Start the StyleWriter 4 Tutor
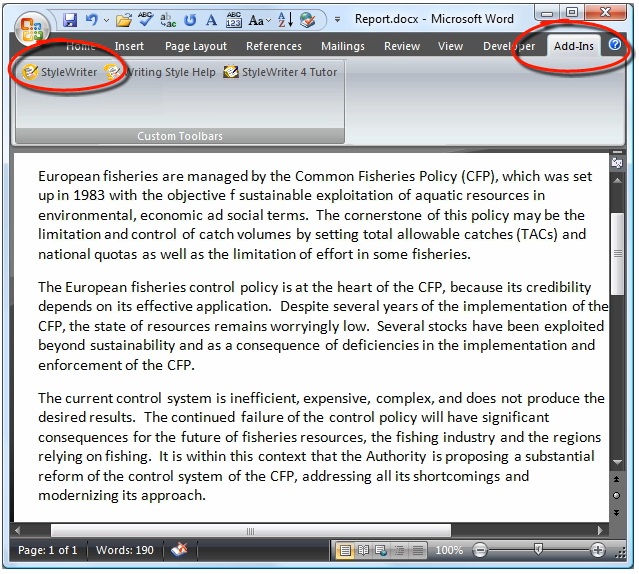Screen dimensions: 639x574 [x=280, y=72]
